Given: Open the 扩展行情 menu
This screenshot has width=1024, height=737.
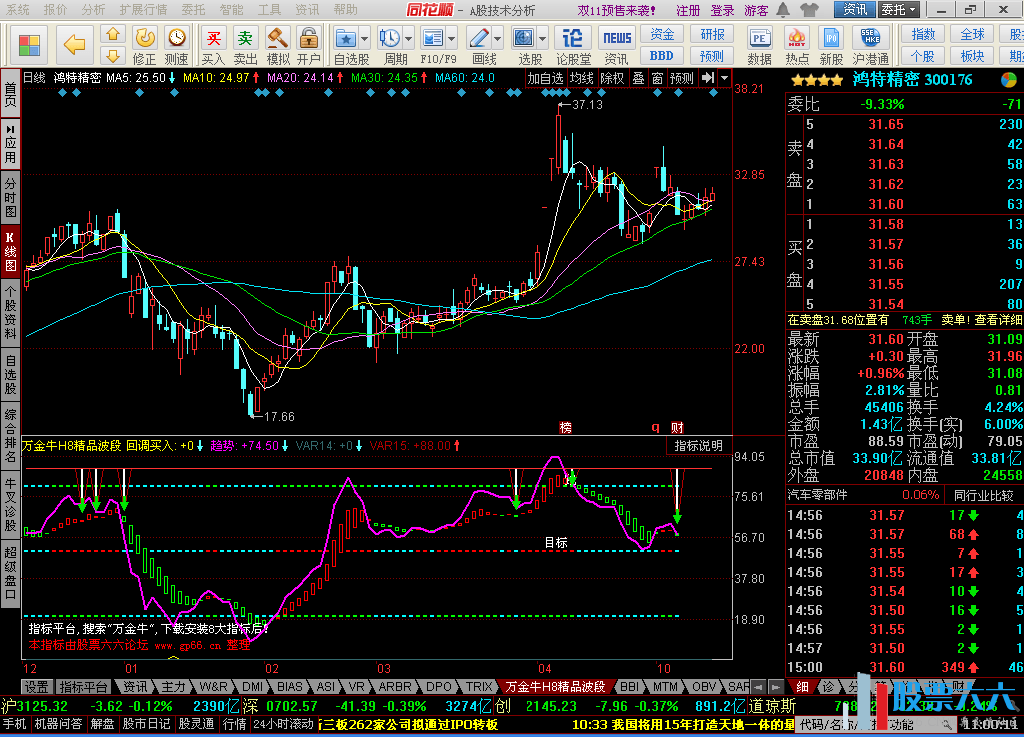Looking at the screenshot, I should (x=143, y=10).
